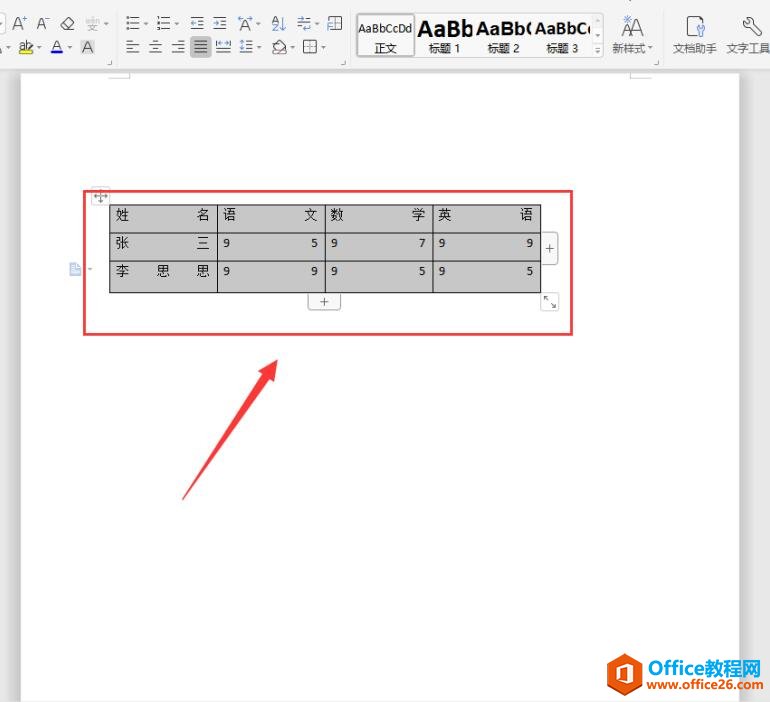Add a row with bottom plus button
The height and width of the screenshot is (702, 770).
[x=324, y=301]
